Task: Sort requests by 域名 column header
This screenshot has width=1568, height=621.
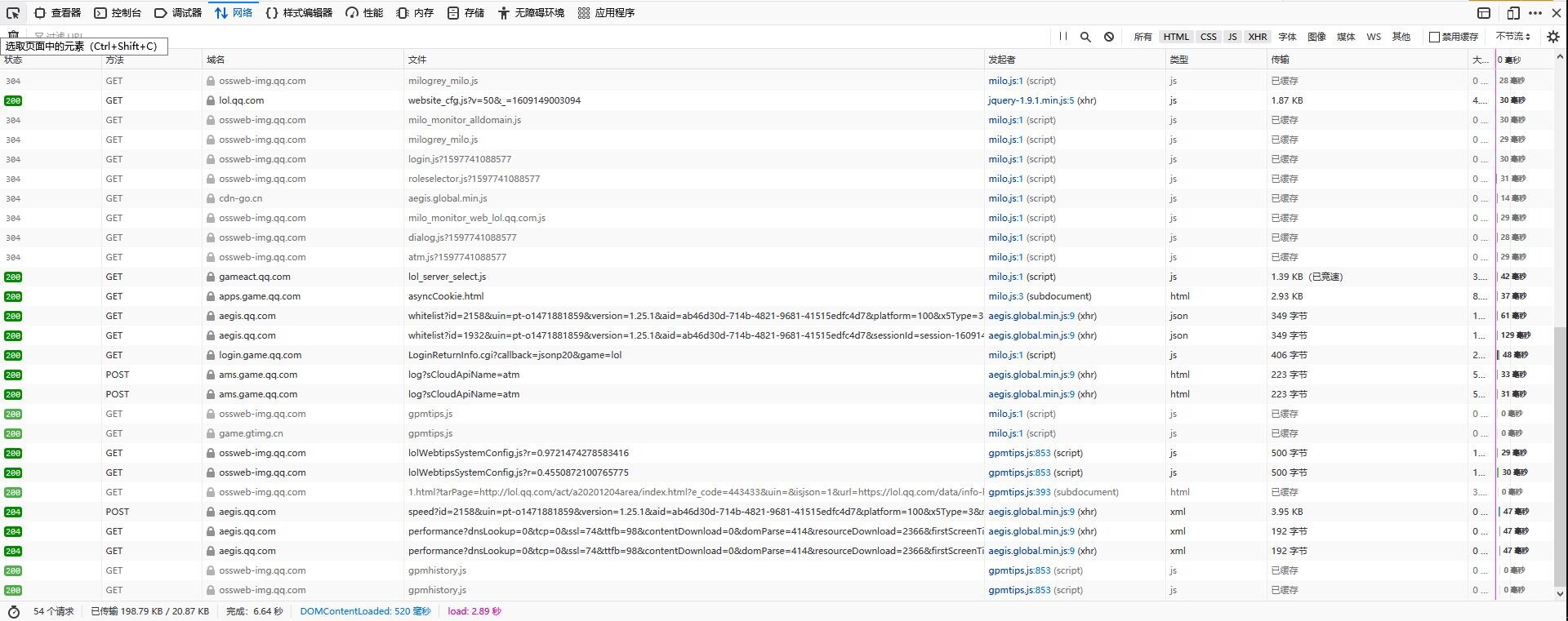Action: [216, 60]
